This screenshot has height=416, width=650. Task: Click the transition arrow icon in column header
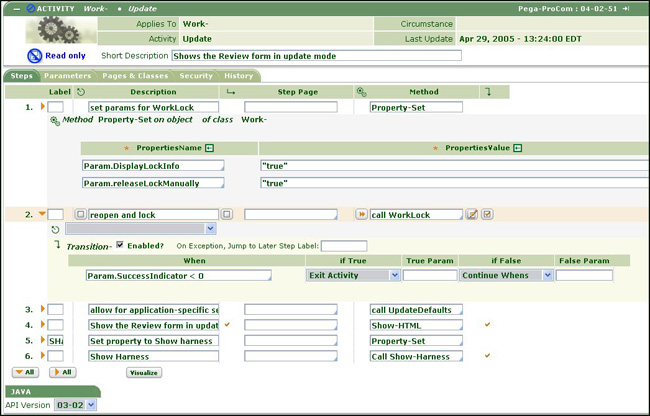[x=488, y=92]
